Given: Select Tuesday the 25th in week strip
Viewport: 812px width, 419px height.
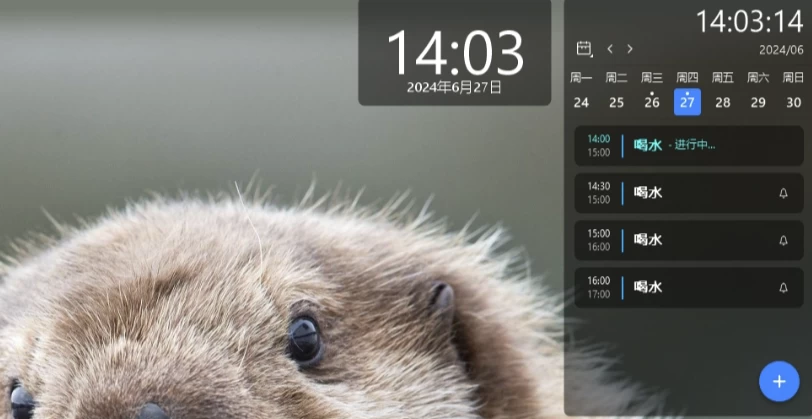Looking at the screenshot, I should [x=616, y=102].
